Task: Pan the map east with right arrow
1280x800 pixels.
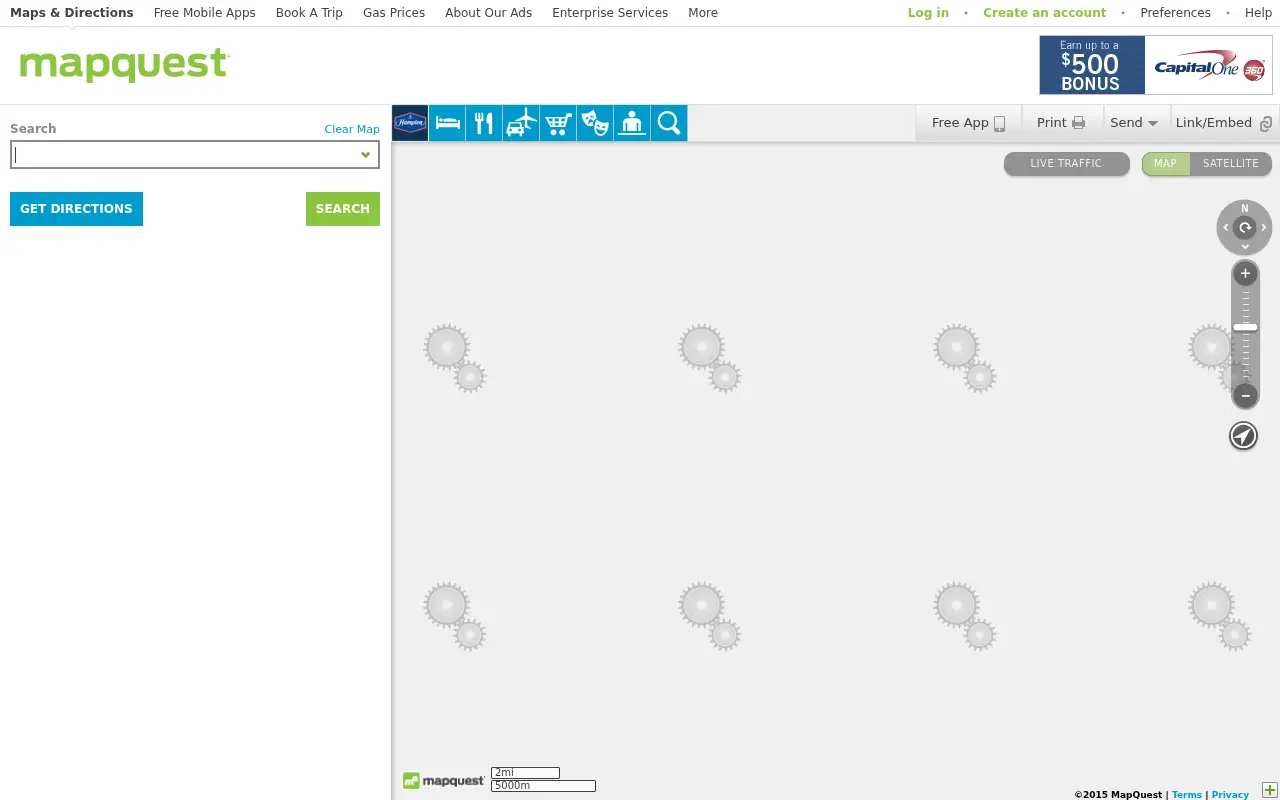Action: [1264, 228]
